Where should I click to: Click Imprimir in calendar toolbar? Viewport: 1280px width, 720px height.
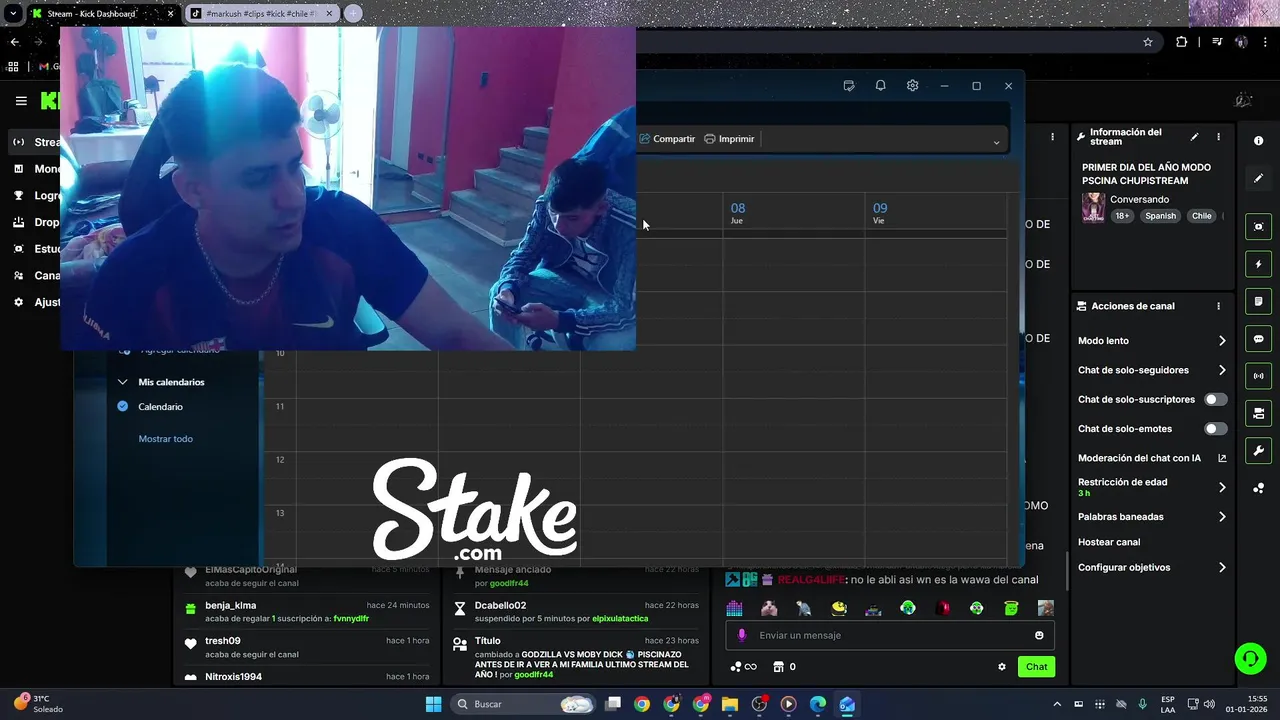coord(729,139)
